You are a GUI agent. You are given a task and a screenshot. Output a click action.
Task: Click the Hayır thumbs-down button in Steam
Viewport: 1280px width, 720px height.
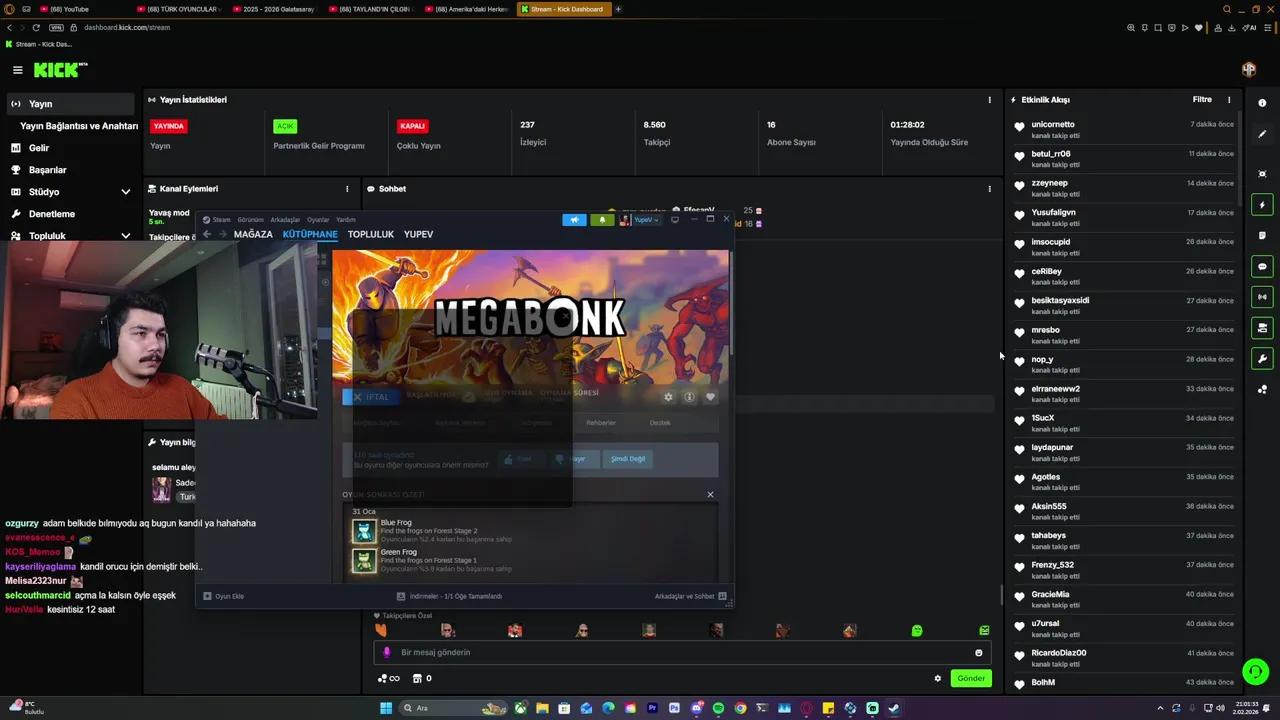pyautogui.click(x=572, y=459)
